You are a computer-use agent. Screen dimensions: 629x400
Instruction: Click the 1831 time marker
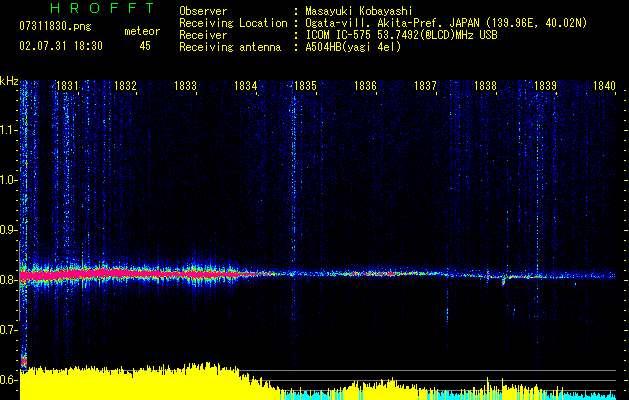point(67,86)
